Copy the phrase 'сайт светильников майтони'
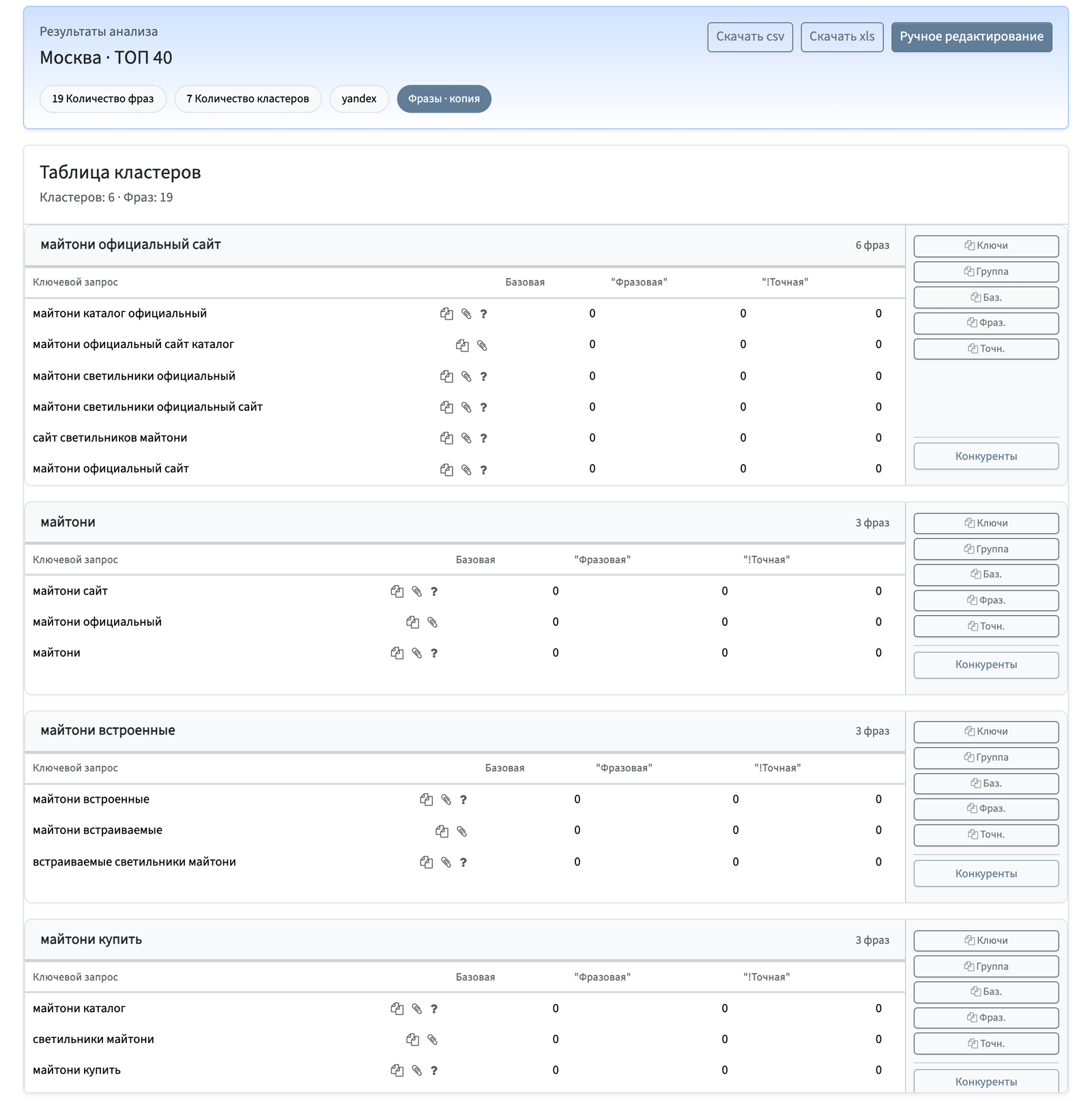 446,438
